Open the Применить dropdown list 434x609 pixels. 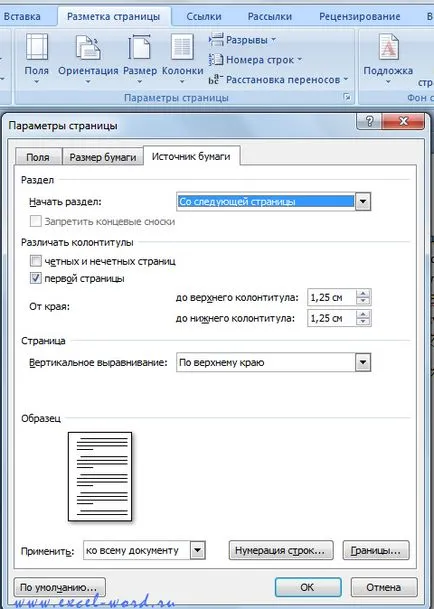point(197,550)
